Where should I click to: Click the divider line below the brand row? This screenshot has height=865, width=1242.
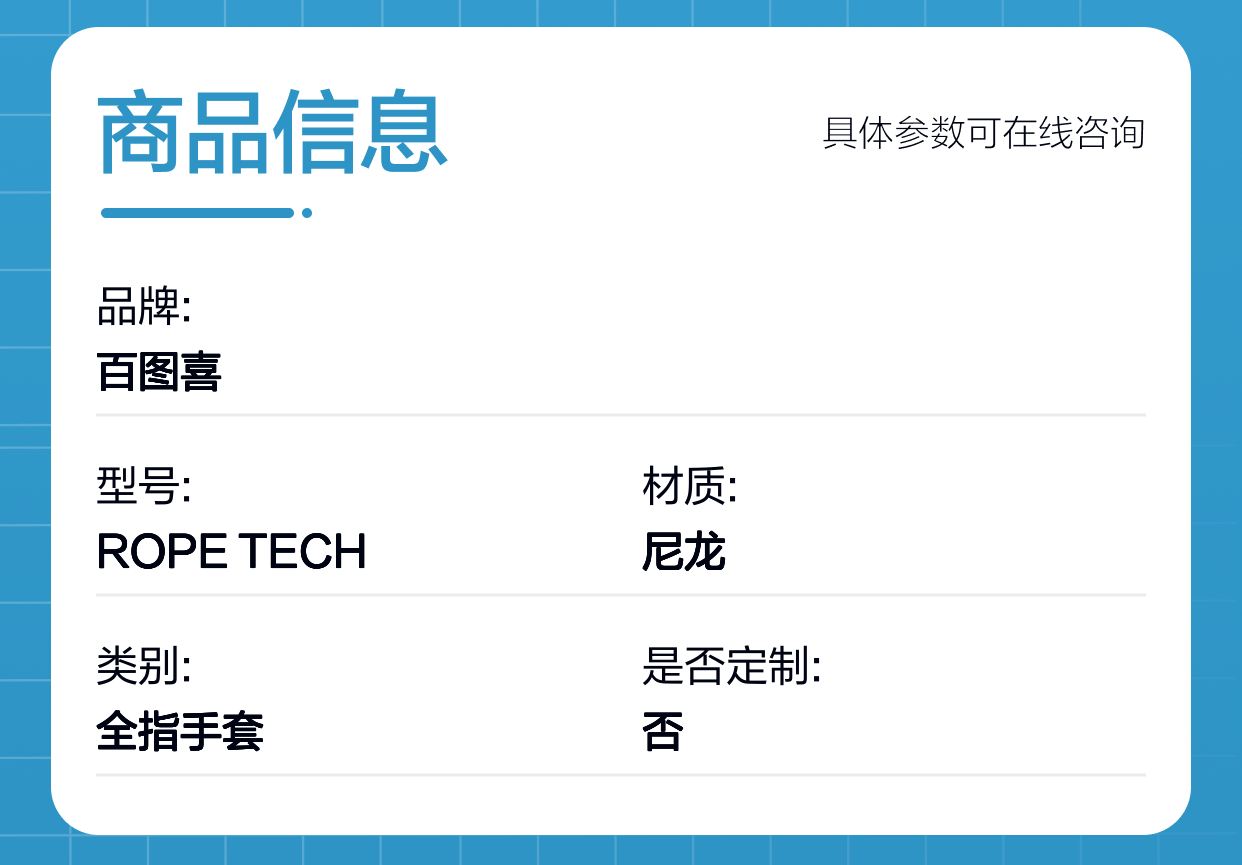(621, 414)
